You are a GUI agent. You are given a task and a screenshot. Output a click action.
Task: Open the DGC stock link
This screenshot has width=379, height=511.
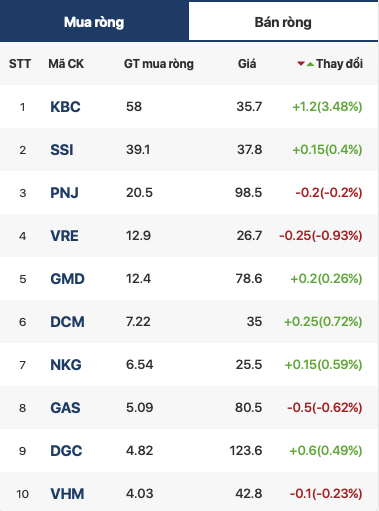coord(66,451)
